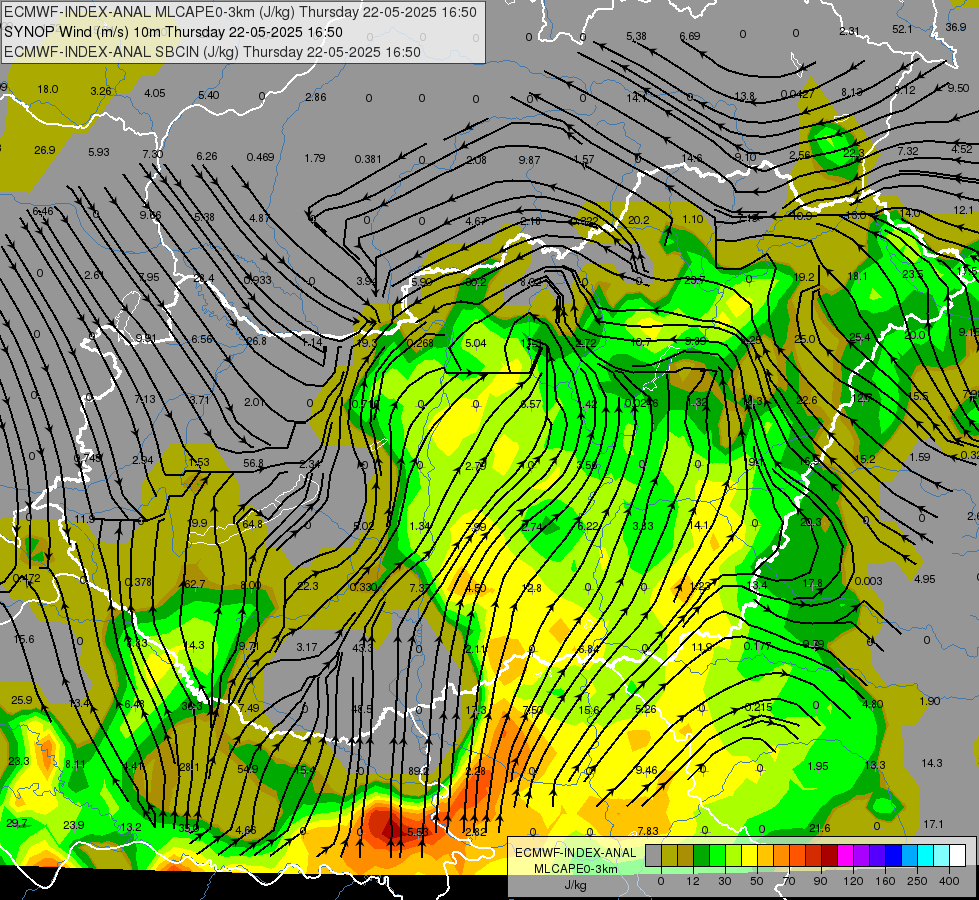
Task: Click the legend scale label '250'
Action: point(917,881)
